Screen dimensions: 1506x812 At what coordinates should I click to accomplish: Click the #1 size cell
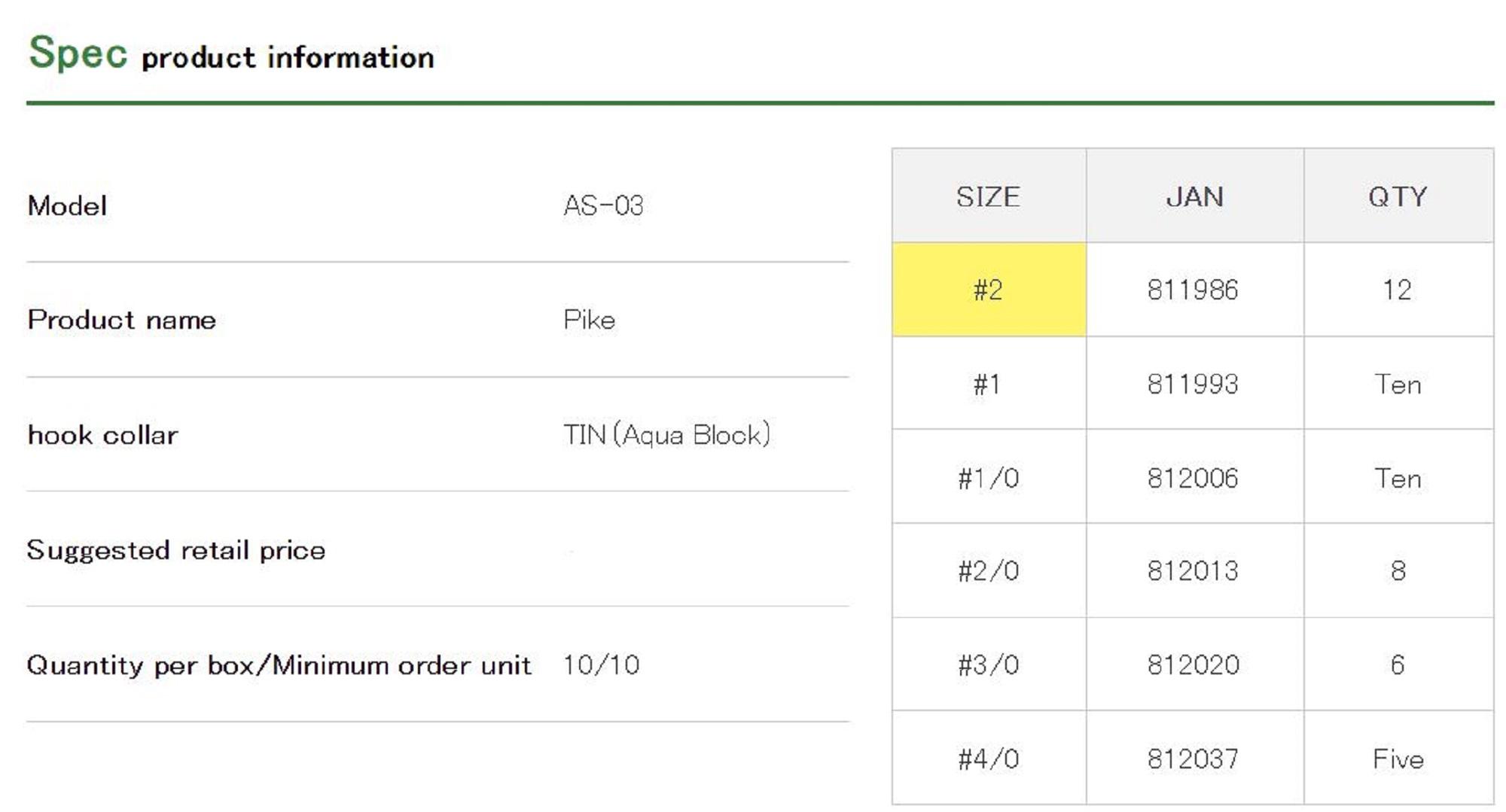[988, 385]
